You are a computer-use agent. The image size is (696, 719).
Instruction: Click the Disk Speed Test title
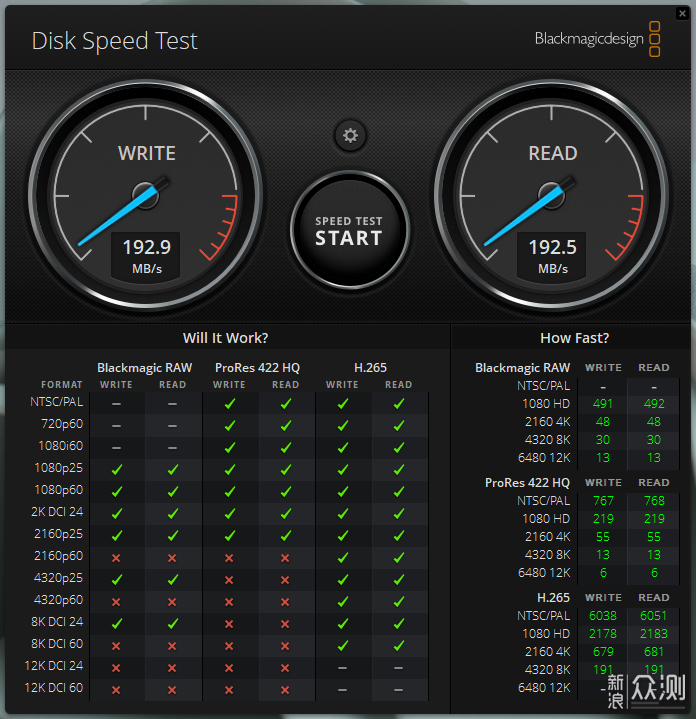115,41
